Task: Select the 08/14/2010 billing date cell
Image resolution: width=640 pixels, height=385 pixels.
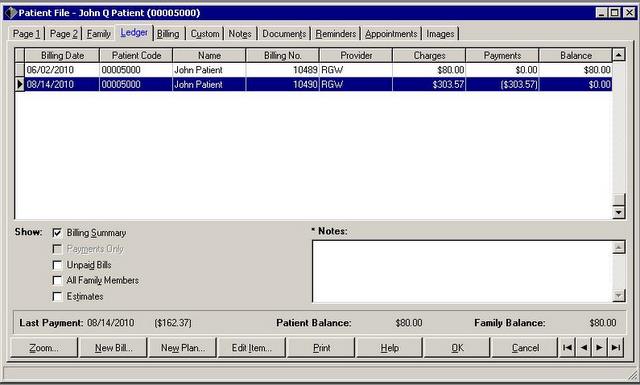Action: (x=62, y=85)
